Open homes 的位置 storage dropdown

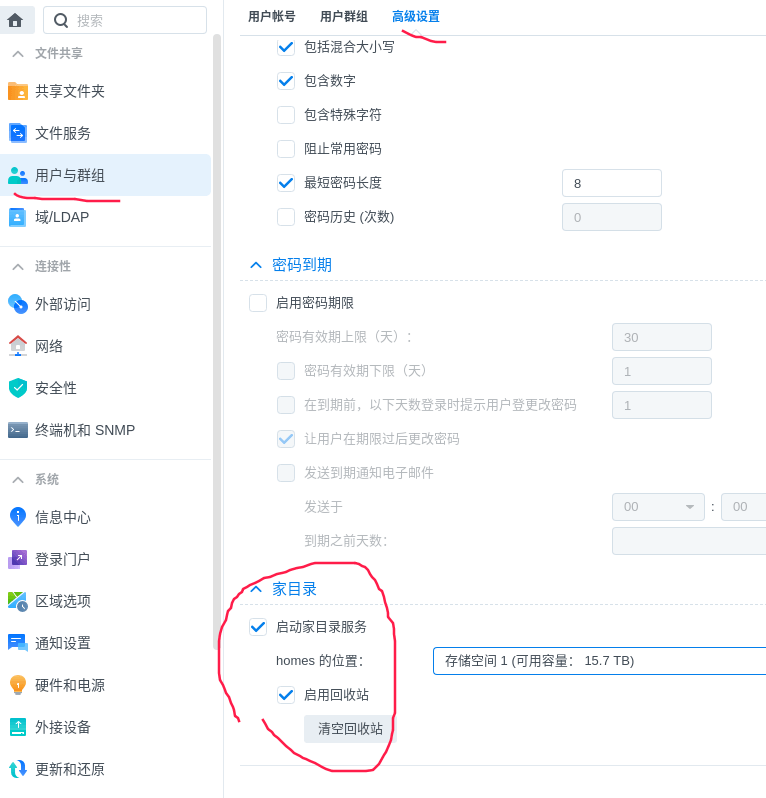tap(599, 661)
